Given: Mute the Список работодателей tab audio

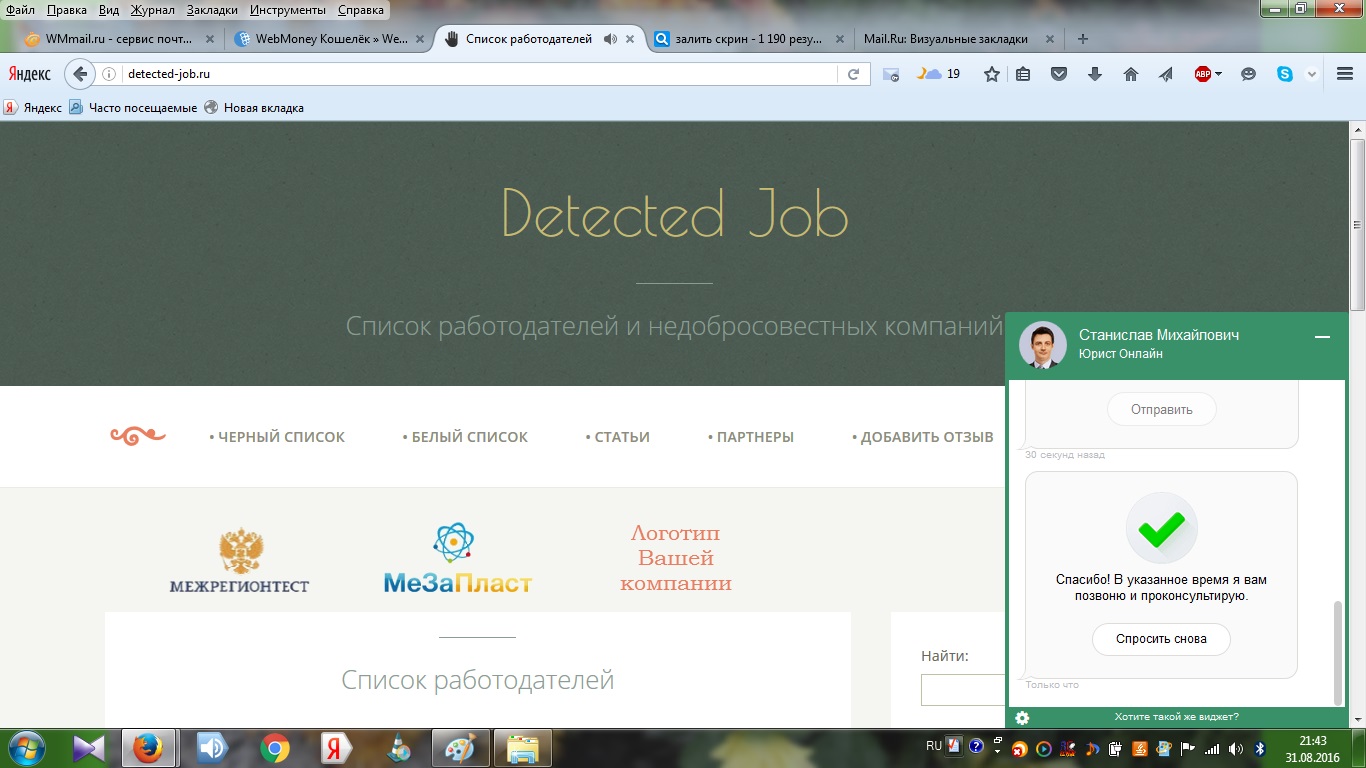Looking at the screenshot, I should click(610, 39).
